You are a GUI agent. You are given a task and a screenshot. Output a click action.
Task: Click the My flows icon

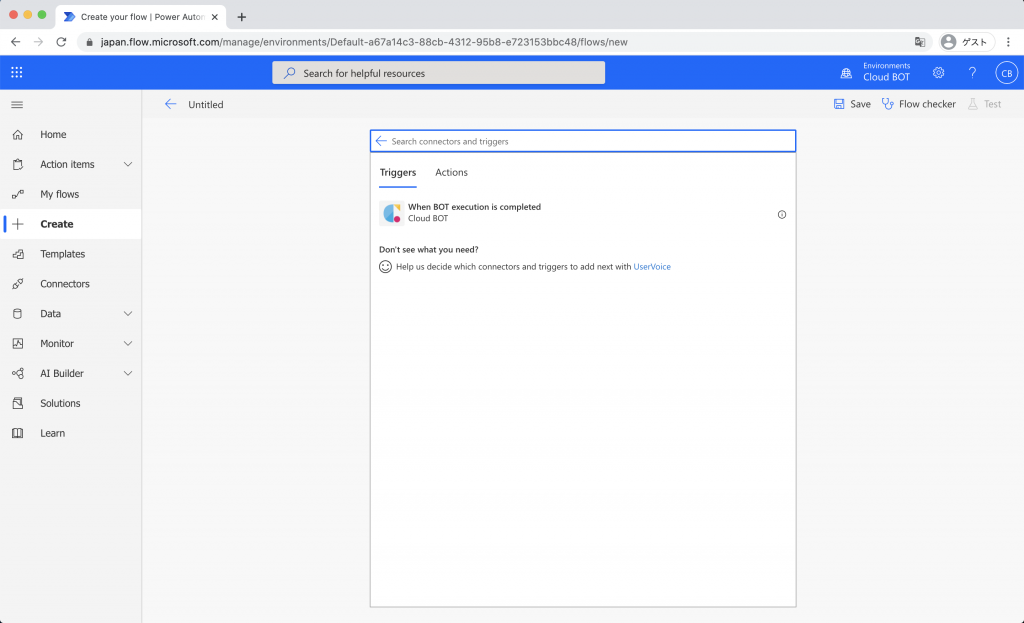pyautogui.click(x=18, y=194)
